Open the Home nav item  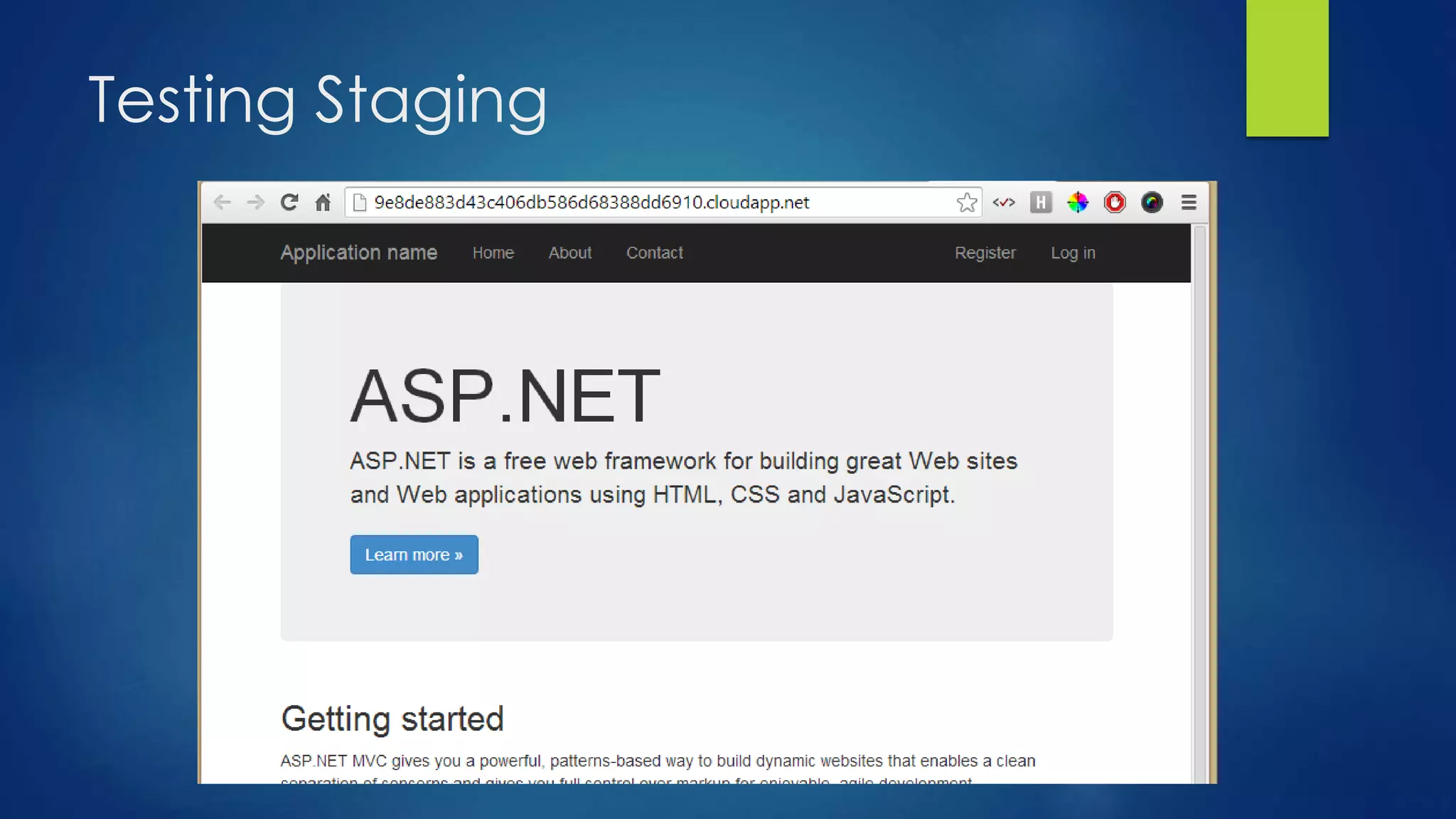pos(493,253)
